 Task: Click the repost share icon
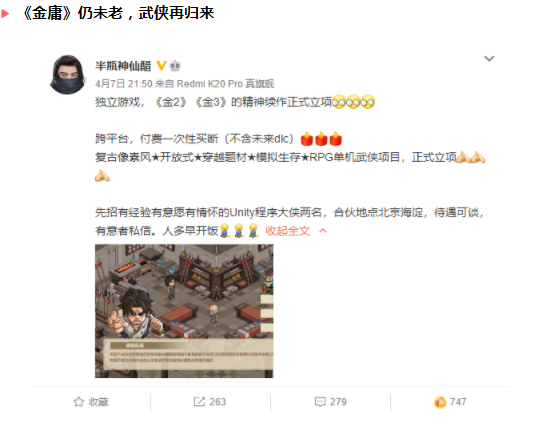(x=199, y=402)
